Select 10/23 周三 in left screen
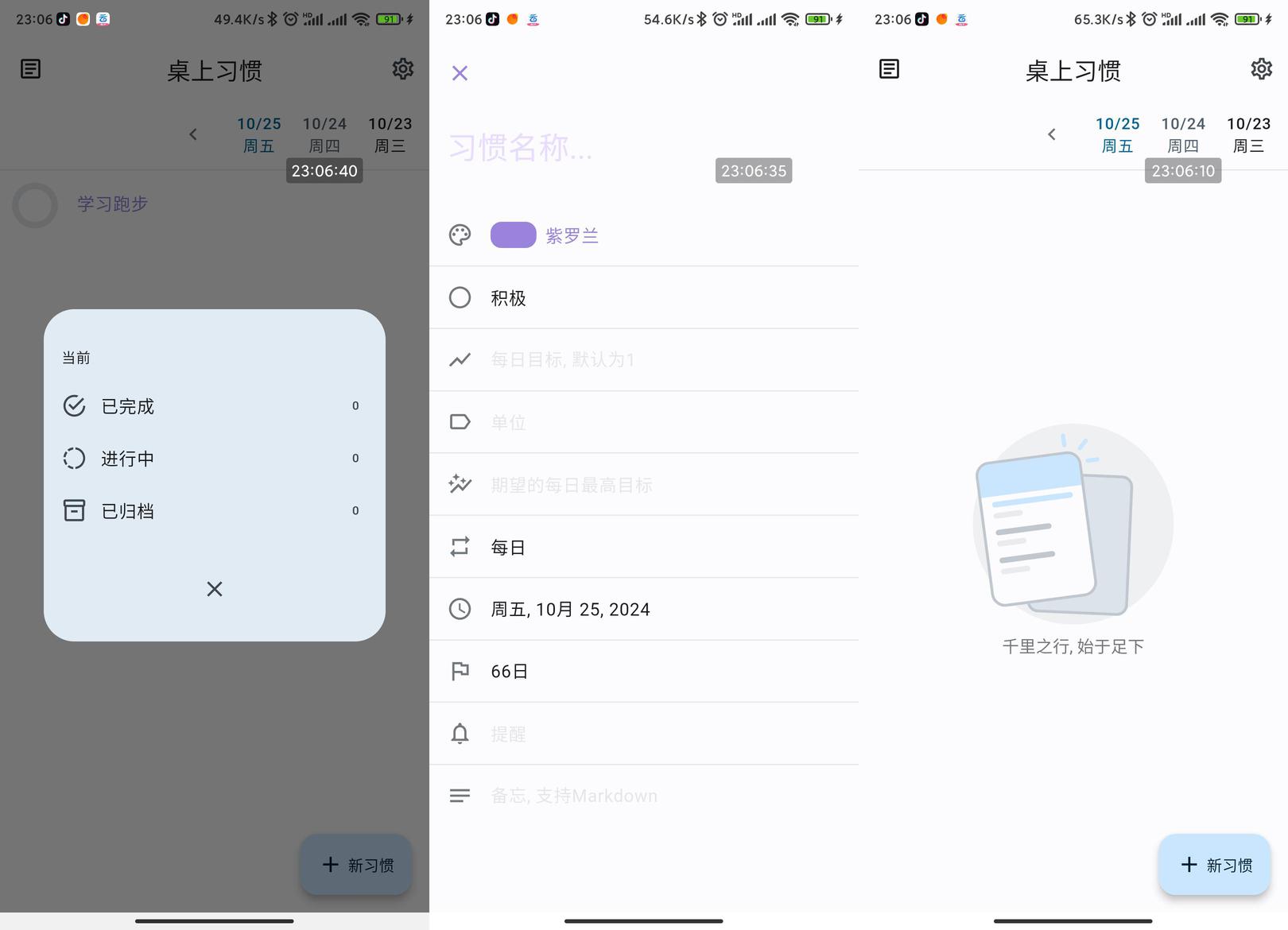Screen dimensions: 1288x930 pos(390,134)
